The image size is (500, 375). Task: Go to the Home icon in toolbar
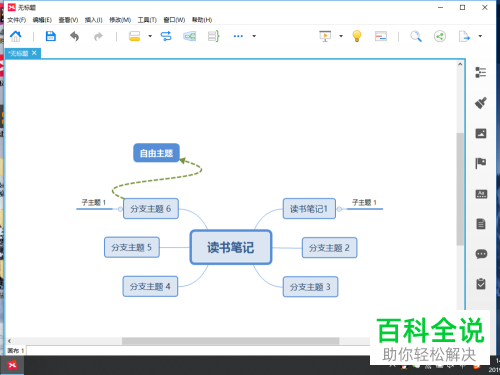(16, 36)
